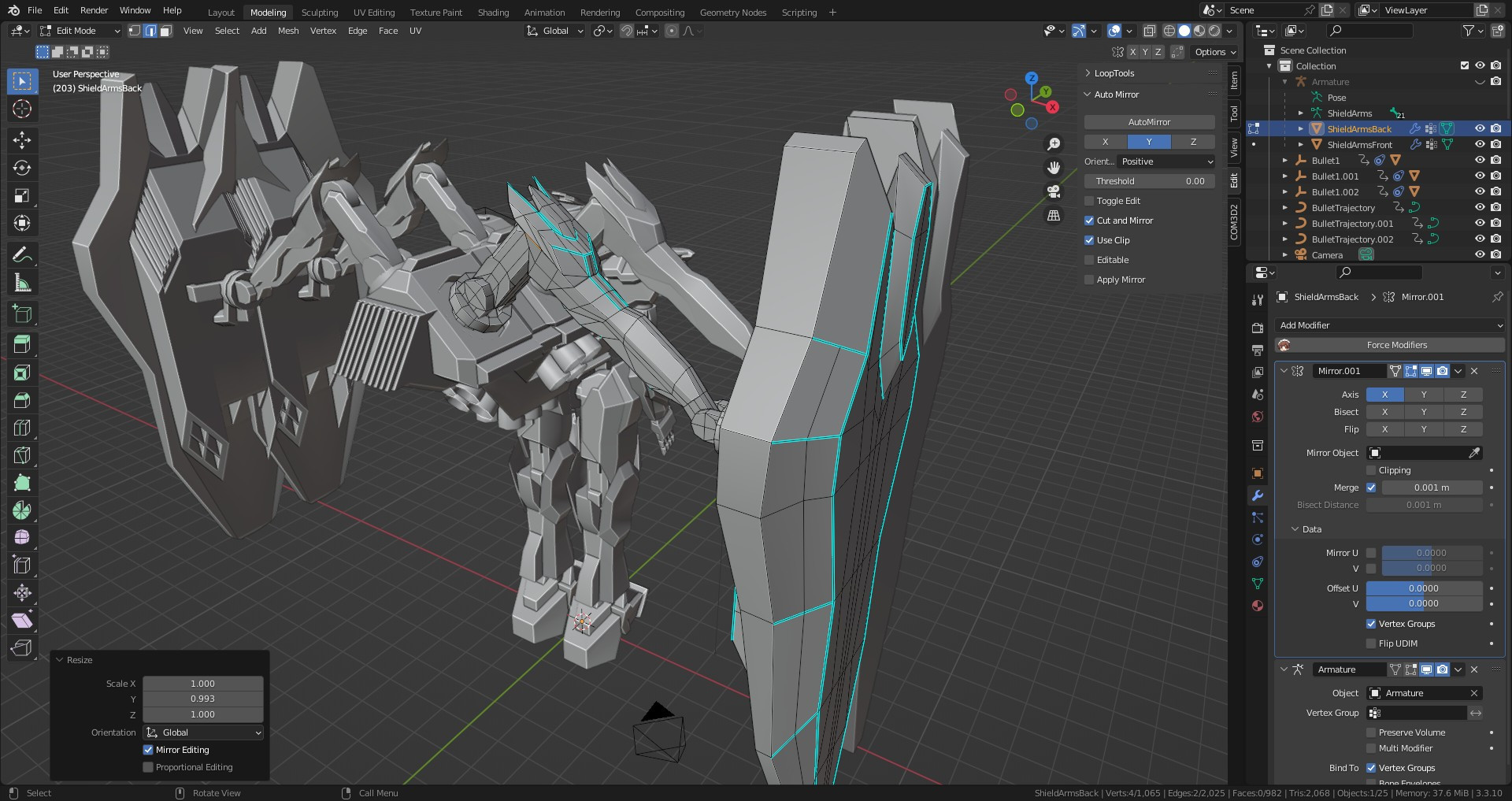Enable Preserve Volume in Armature modifier
Viewport: 1512px width, 801px height.
pyautogui.click(x=1371, y=732)
